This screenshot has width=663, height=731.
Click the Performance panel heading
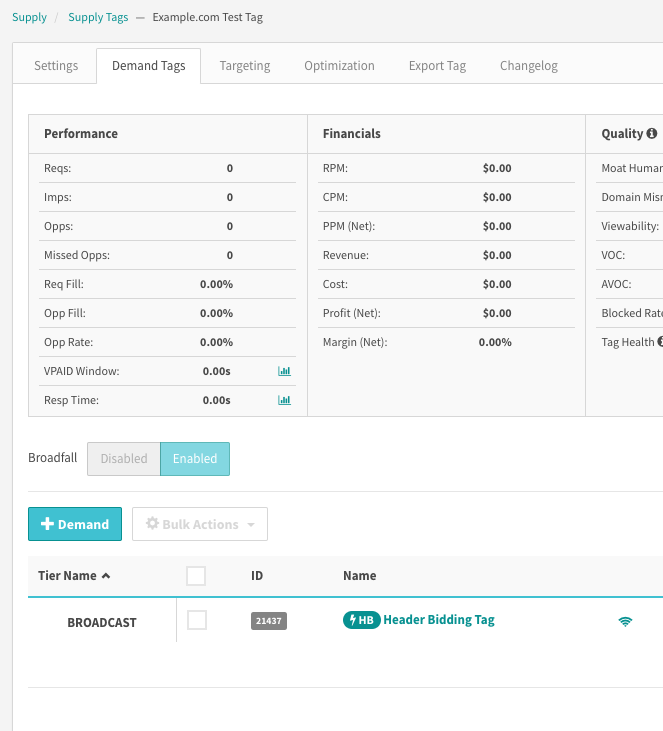tap(81, 134)
